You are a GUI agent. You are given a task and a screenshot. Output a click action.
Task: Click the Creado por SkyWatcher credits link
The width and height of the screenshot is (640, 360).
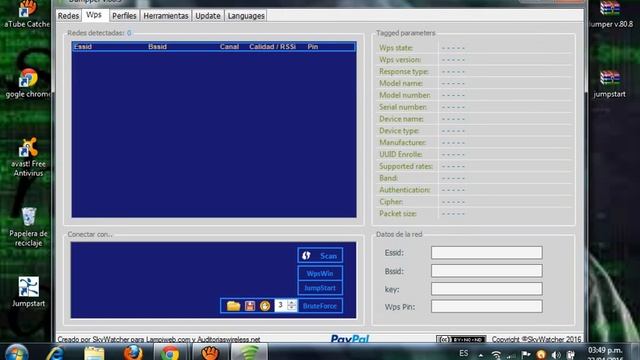[x=158, y=339]
